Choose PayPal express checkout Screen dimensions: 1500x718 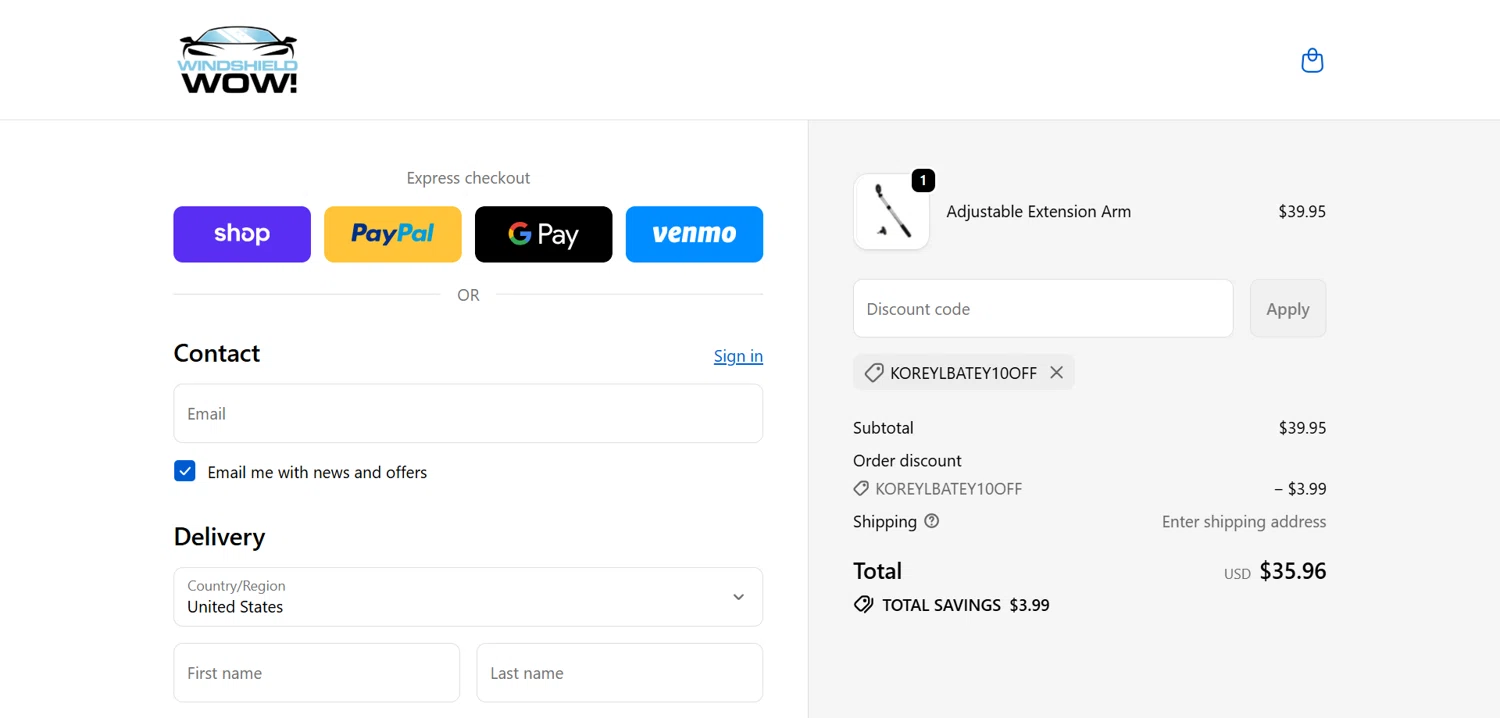393,234
